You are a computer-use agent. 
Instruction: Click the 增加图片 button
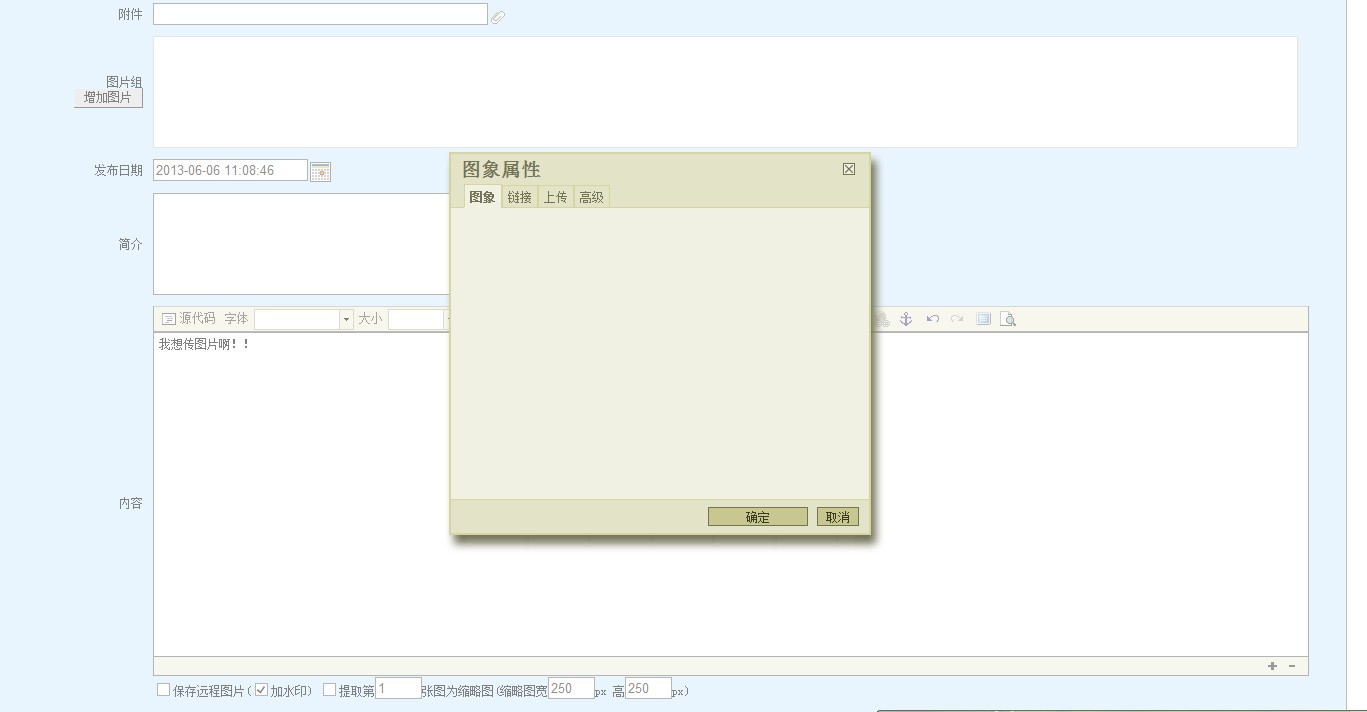pos(108,98)
